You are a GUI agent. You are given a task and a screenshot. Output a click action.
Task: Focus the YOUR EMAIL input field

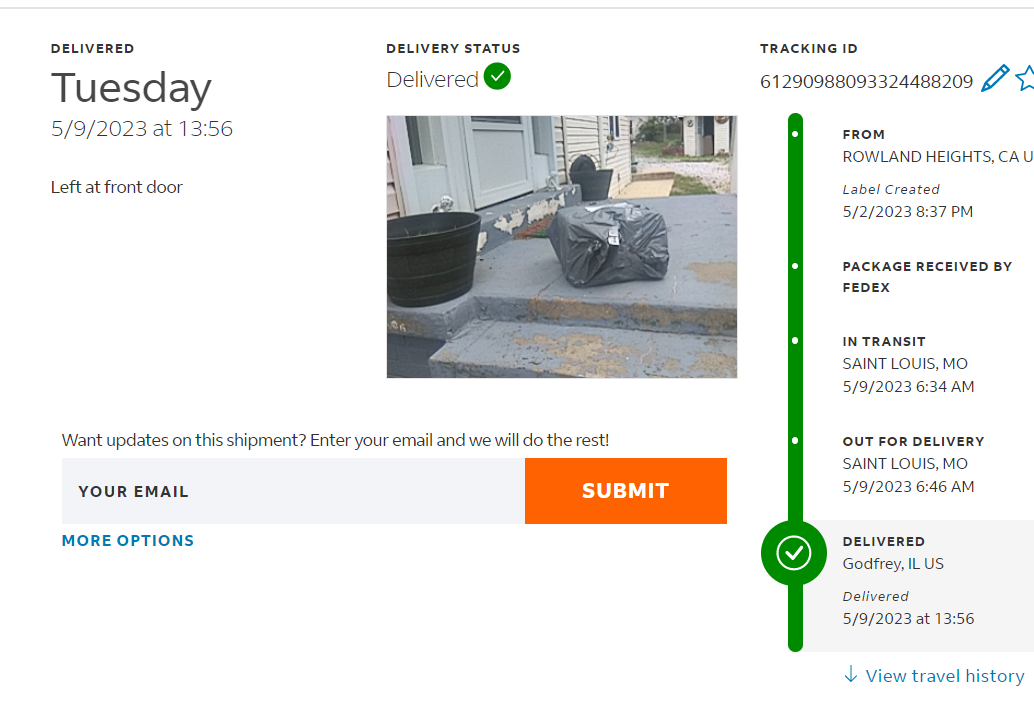(x=293, y=491)
